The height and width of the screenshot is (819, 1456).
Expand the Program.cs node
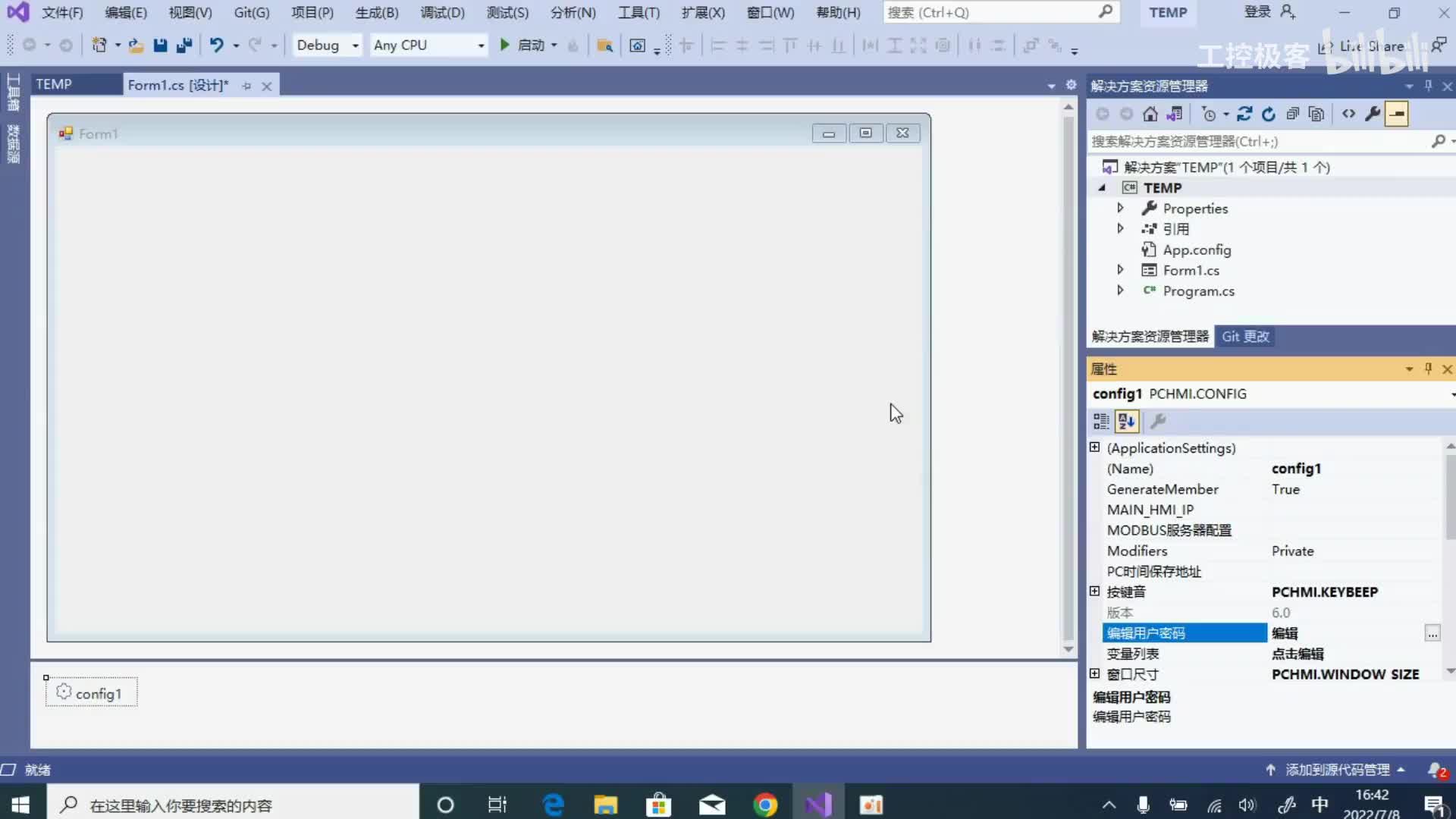pyautogui.click(x=1120, y=290)
